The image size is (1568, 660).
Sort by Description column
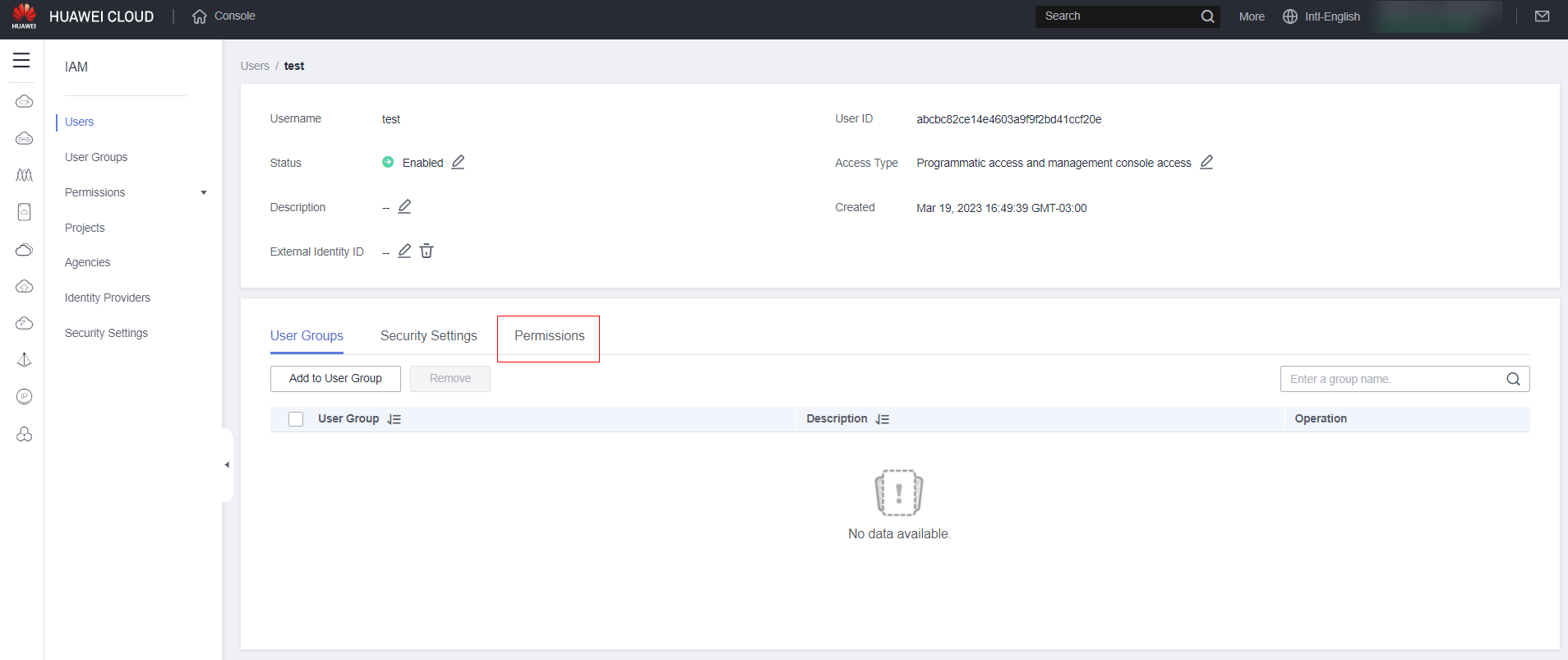pyautogui.click(x=883, y=419)
